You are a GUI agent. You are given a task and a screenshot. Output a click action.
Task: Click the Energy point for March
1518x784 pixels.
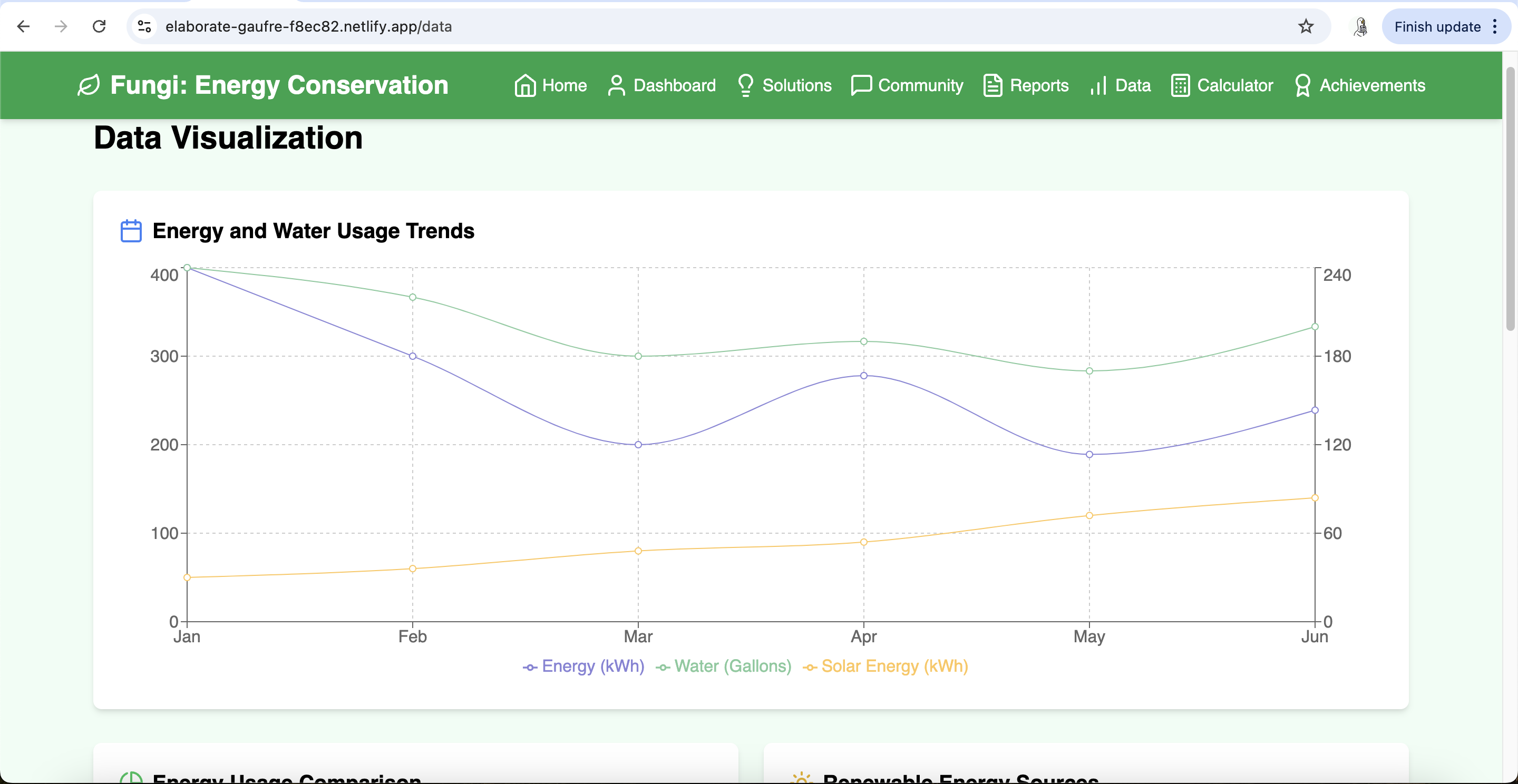(638, 445)
